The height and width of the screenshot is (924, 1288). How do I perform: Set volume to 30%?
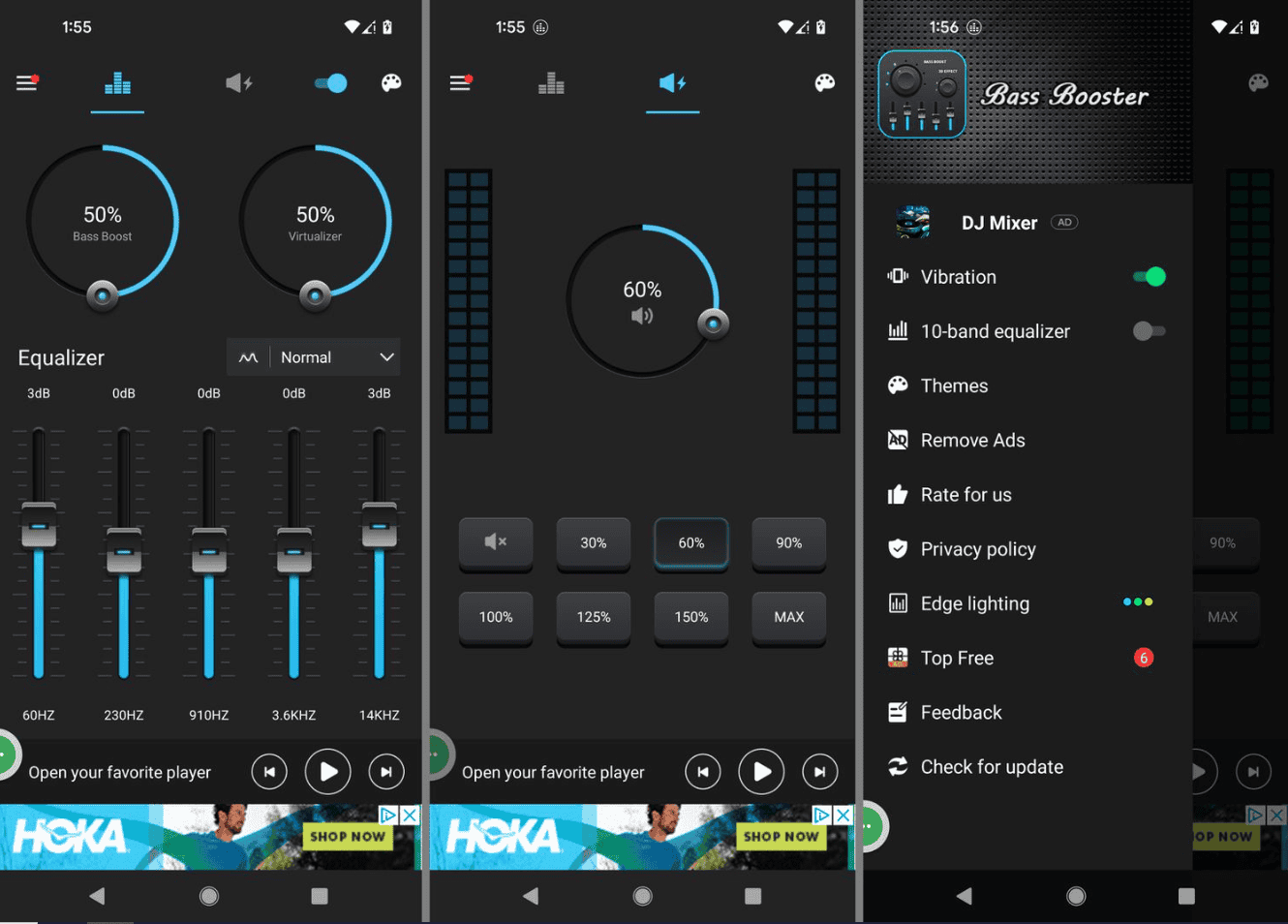(x=594, y=542)
